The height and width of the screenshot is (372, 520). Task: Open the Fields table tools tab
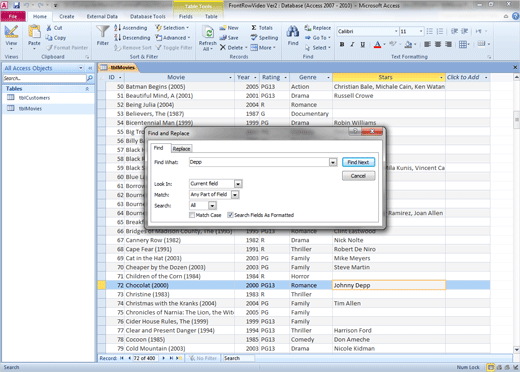(186, 16)
